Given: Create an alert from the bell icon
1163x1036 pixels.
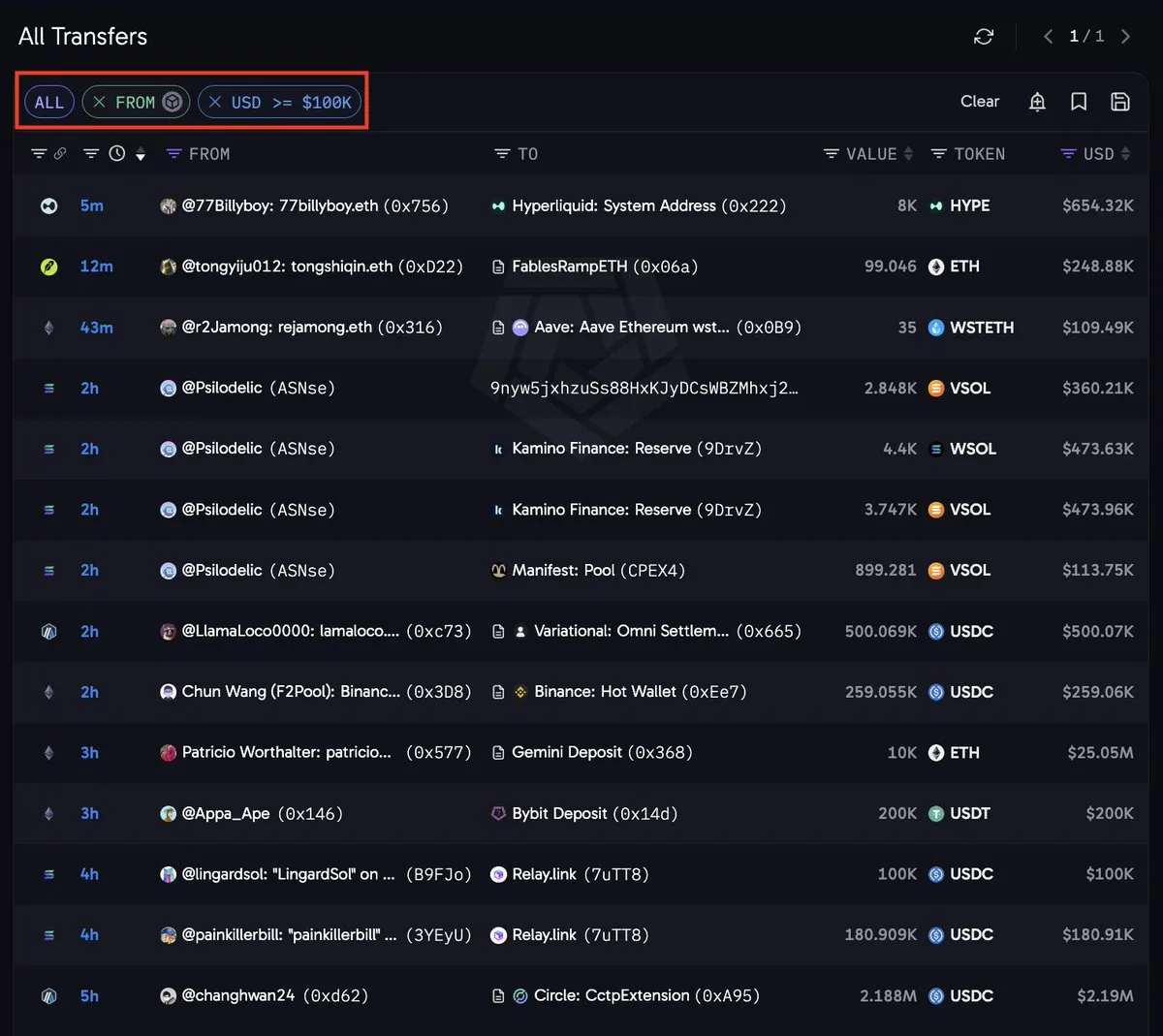Looking at the screenshot, I should click(1037, 102).
